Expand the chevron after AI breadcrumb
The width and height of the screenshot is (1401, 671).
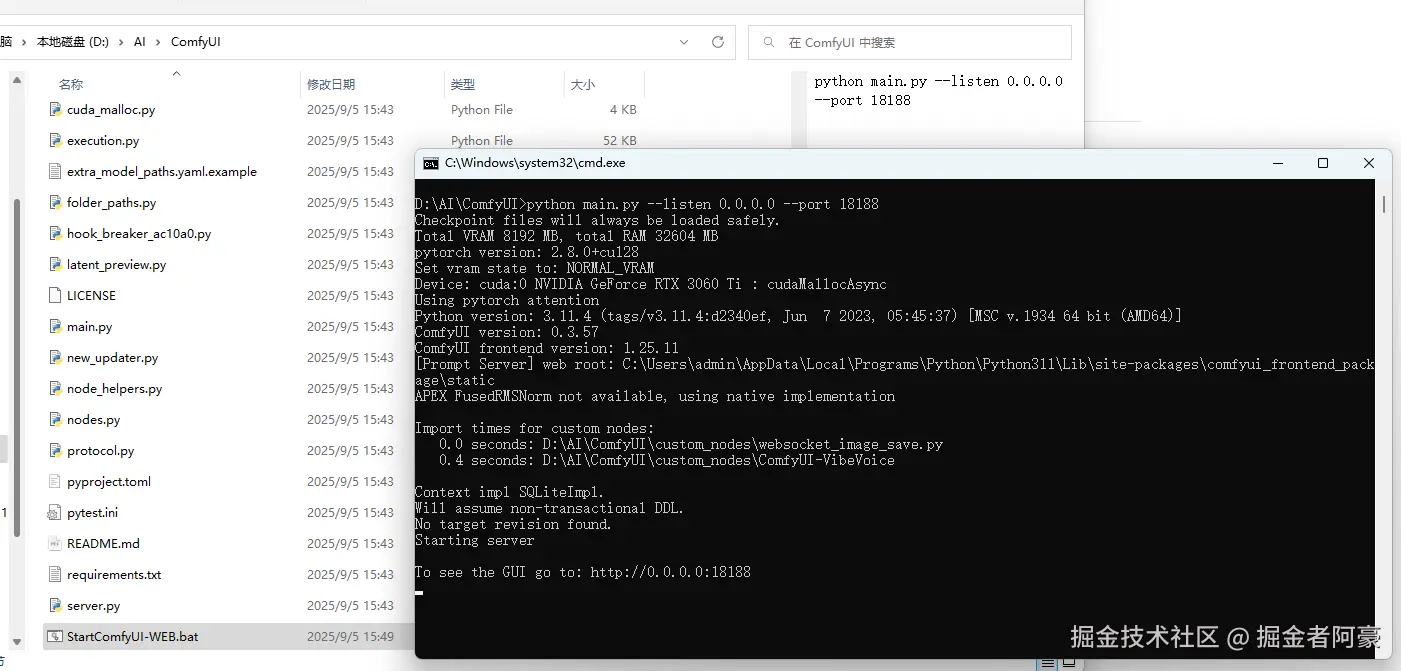pos(158,42)
